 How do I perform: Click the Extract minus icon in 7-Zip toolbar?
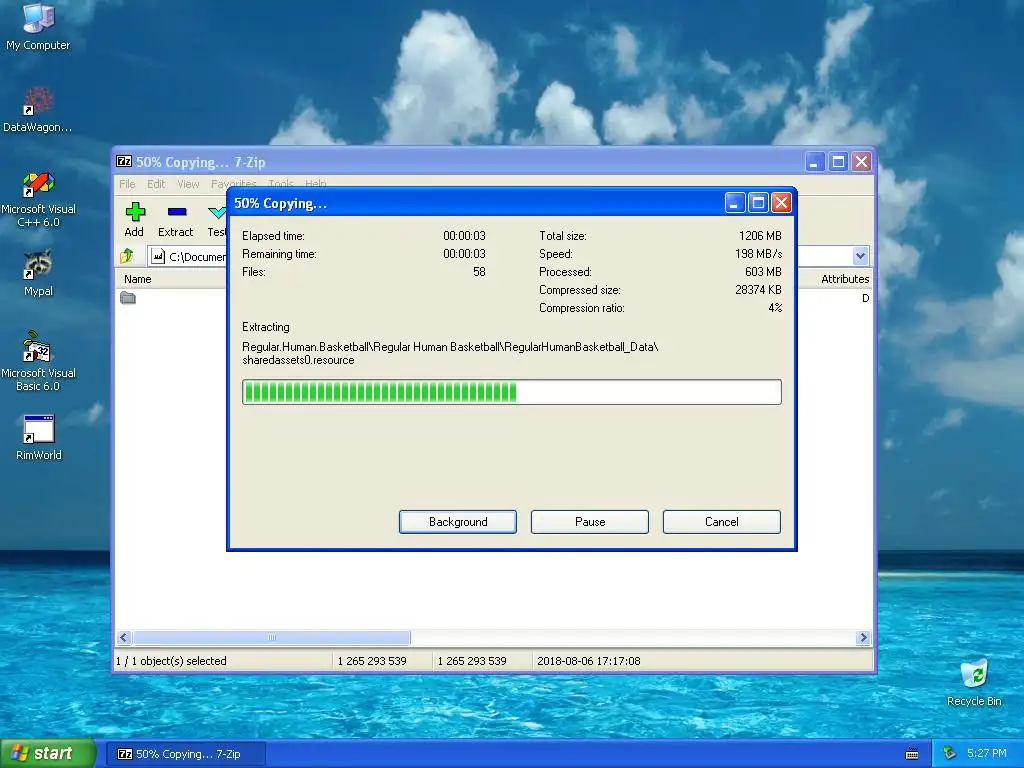coord(177,212)
